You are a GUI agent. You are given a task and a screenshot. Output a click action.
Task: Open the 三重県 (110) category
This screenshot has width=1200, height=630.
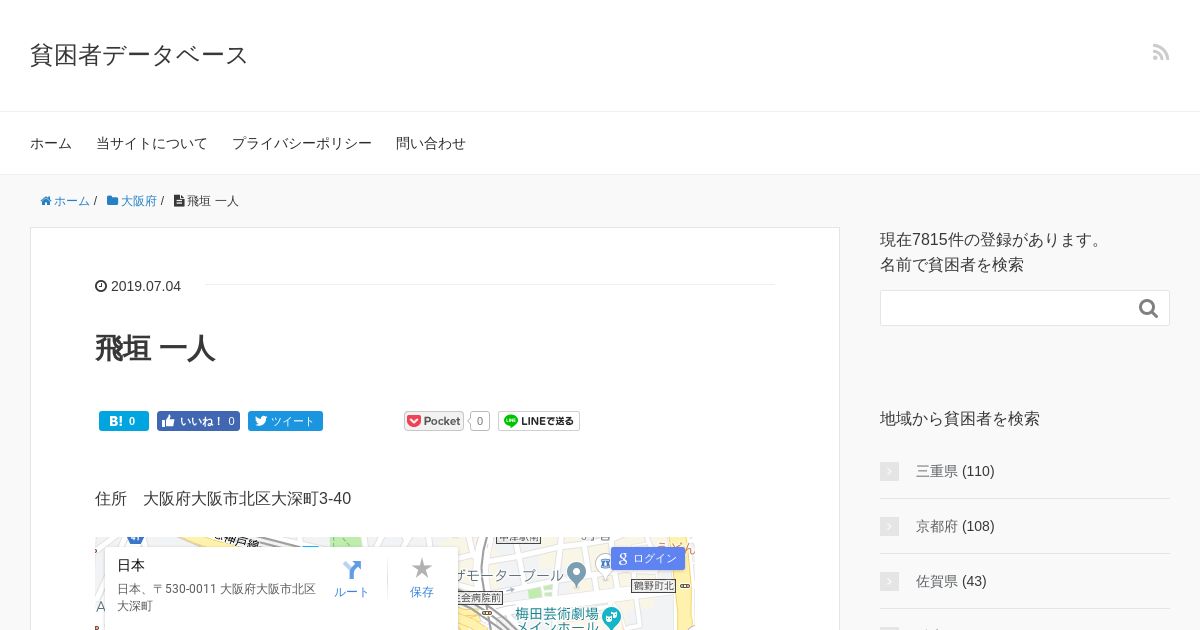pos(955,471)
